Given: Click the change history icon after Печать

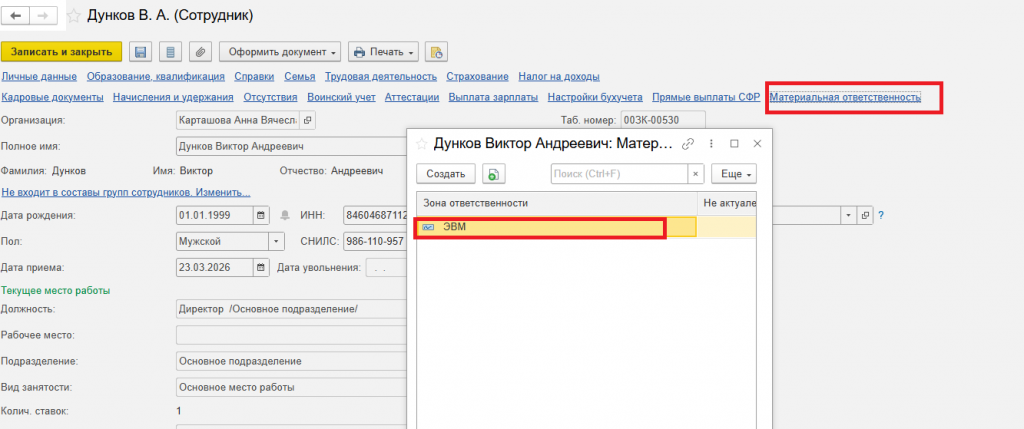Looking at the screenshot, I should pos(436,52).
